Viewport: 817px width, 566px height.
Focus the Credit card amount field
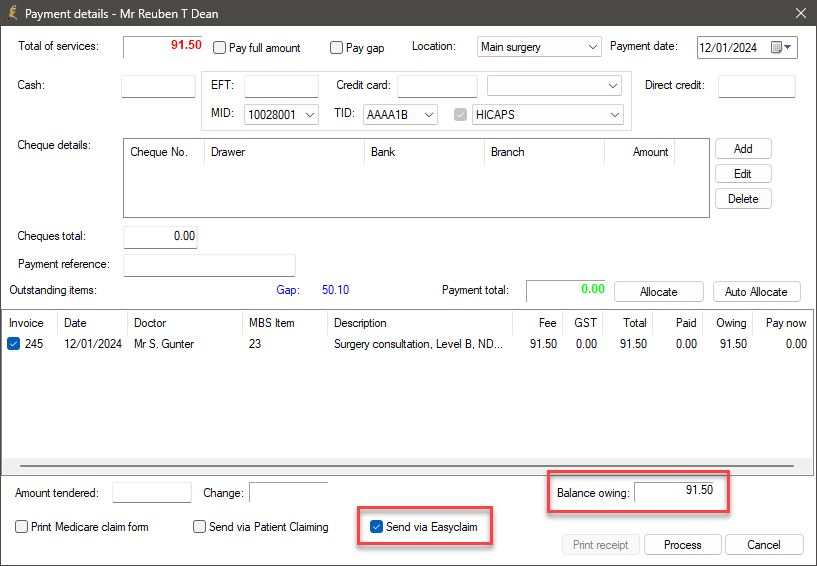(x=437, y=87)
